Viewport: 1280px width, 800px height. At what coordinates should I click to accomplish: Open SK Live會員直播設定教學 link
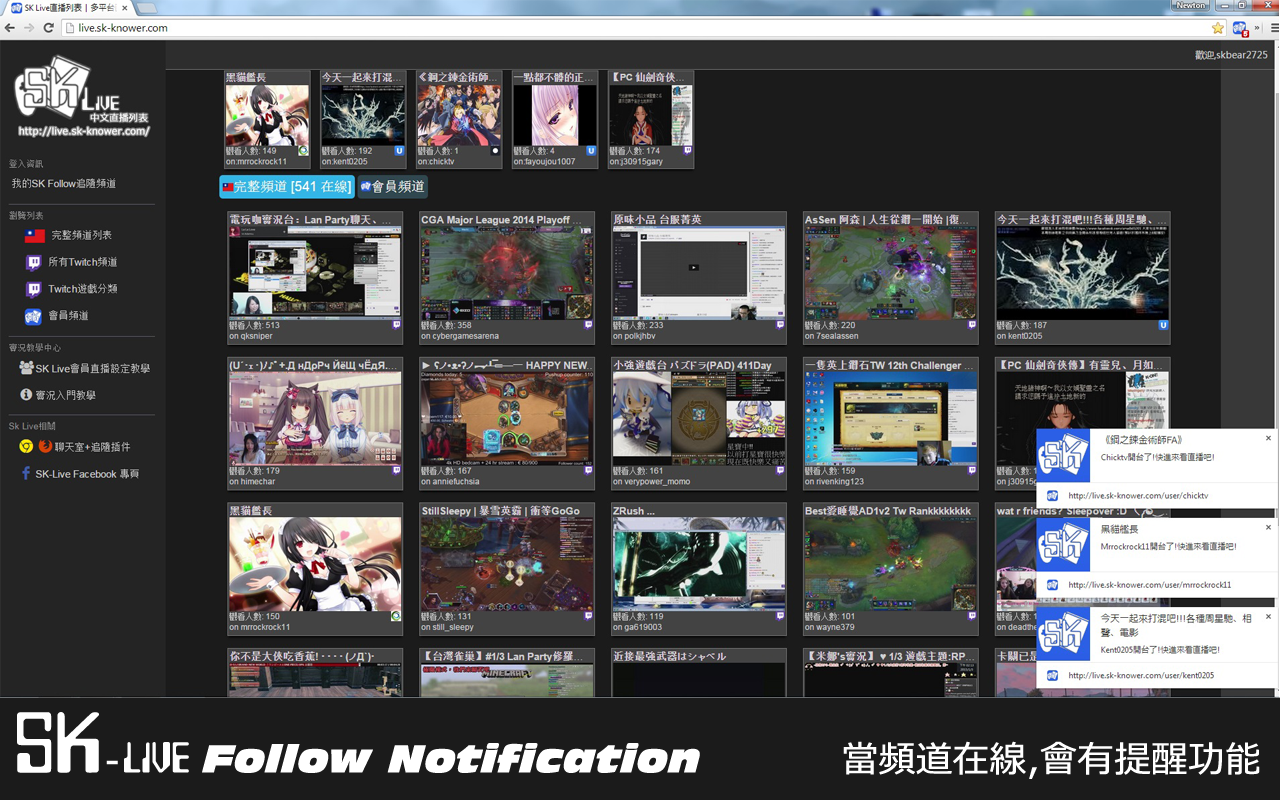85,368
